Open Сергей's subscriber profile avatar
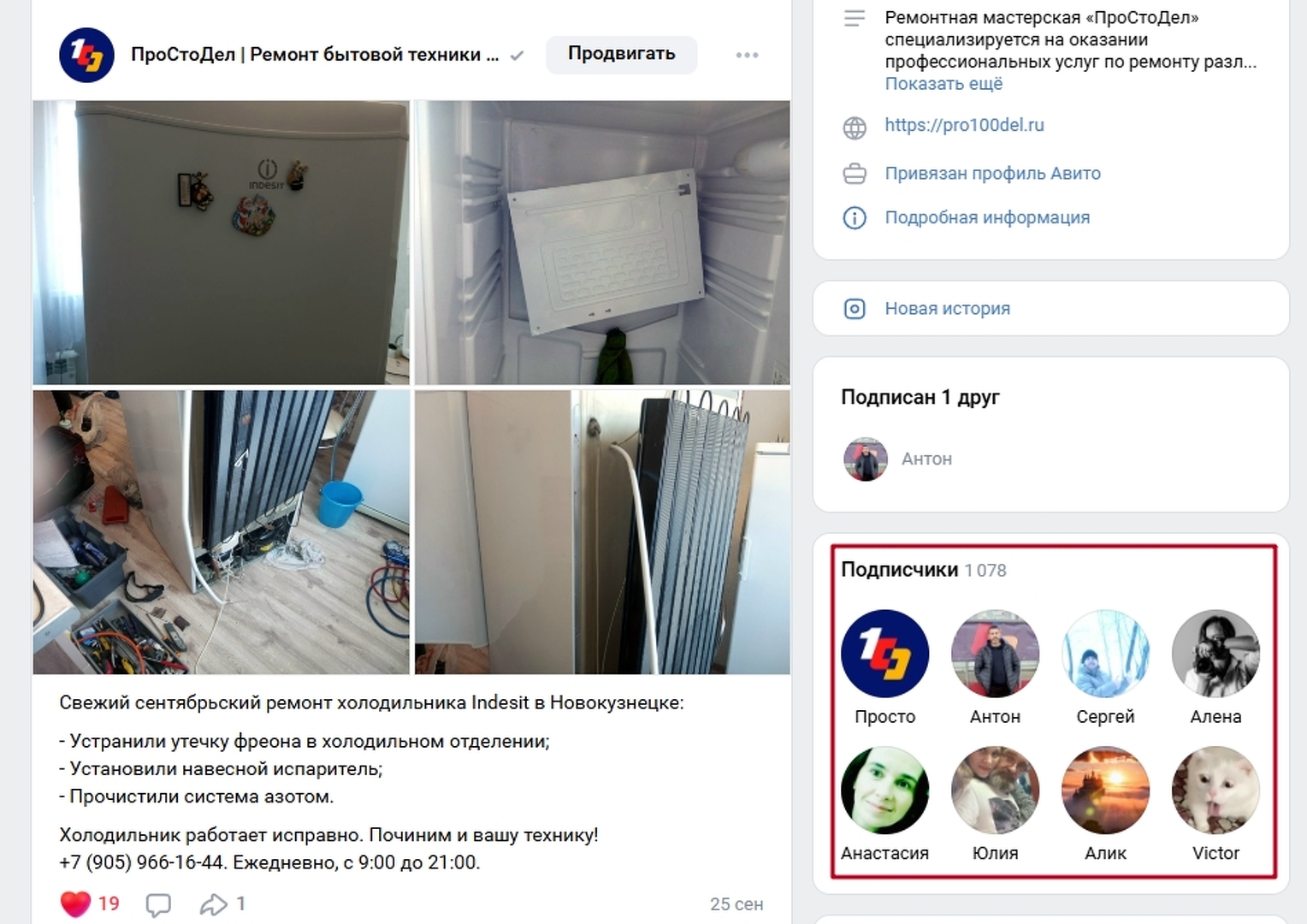 1105,654
